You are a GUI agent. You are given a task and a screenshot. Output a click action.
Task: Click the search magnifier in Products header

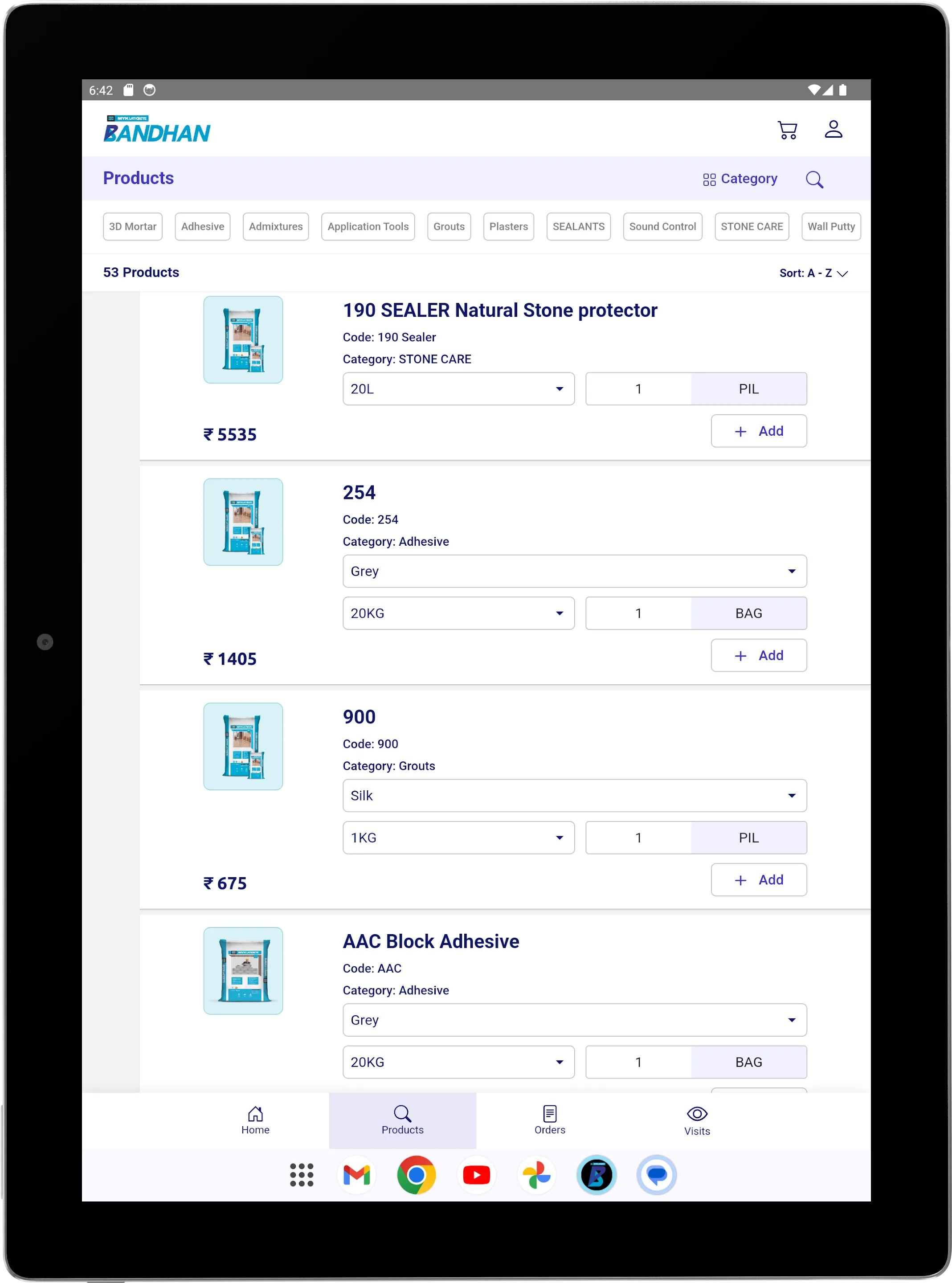[x=814, y=179]
